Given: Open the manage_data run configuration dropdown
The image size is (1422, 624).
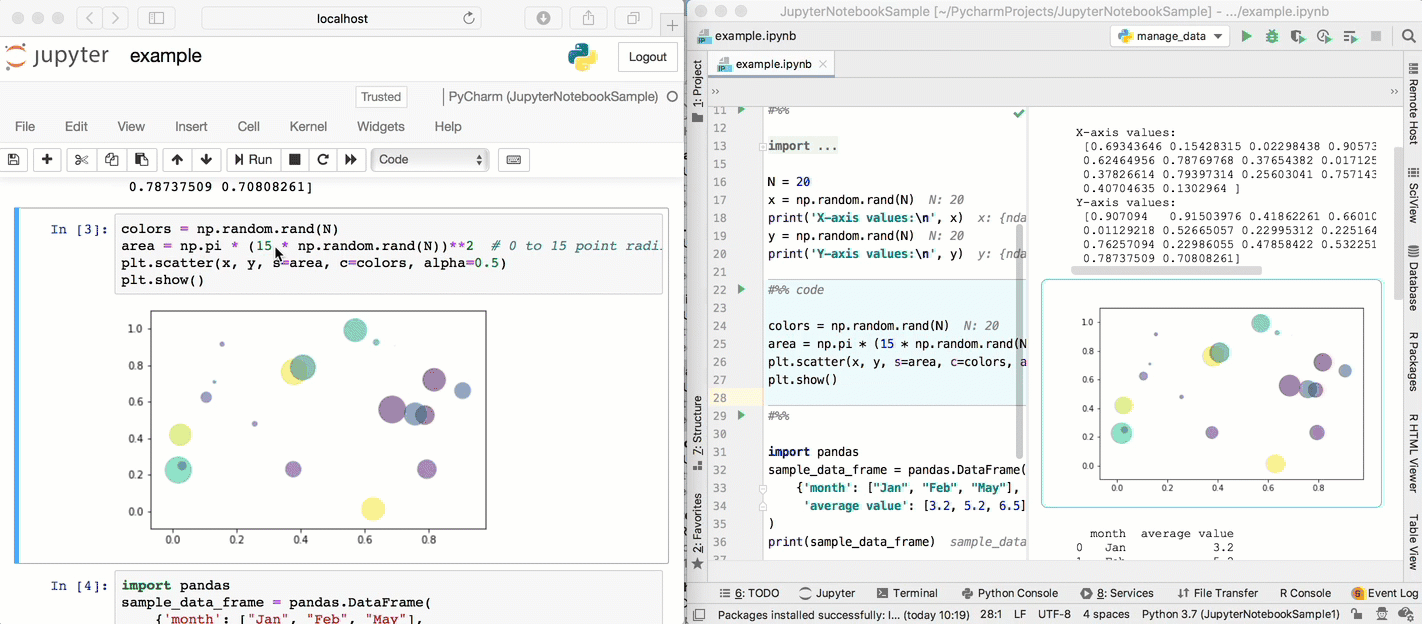Looking at the screenshot, I should [x=1170, y=36].
